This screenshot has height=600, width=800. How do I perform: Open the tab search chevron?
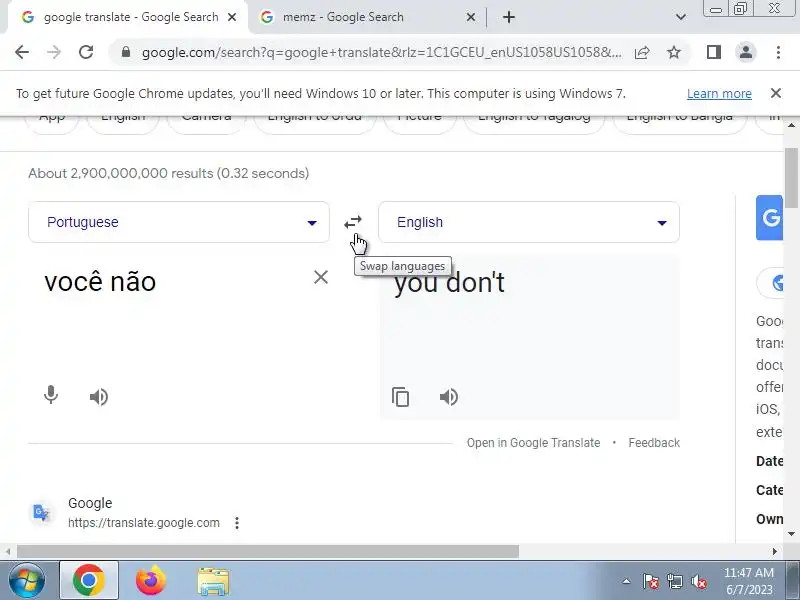point(681,17)
